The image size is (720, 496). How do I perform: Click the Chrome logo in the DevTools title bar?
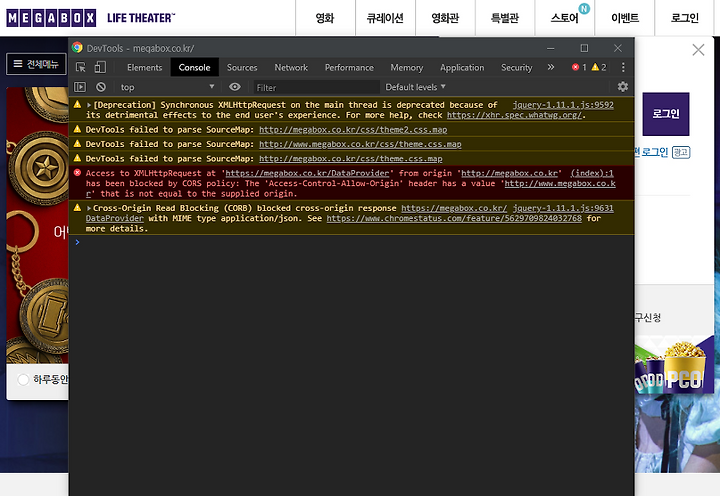point(77,48)
